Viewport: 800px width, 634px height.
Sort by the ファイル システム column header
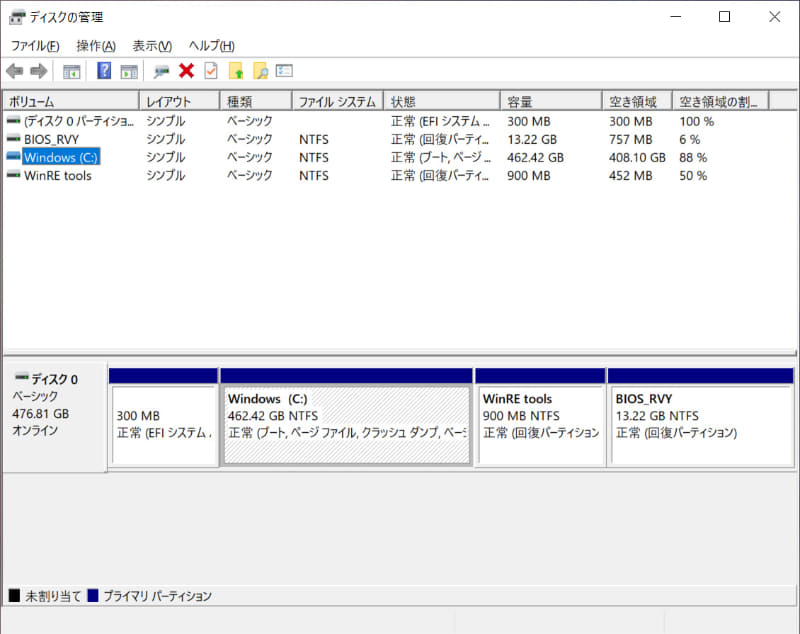pyautogui.click(x=338, y=102)
